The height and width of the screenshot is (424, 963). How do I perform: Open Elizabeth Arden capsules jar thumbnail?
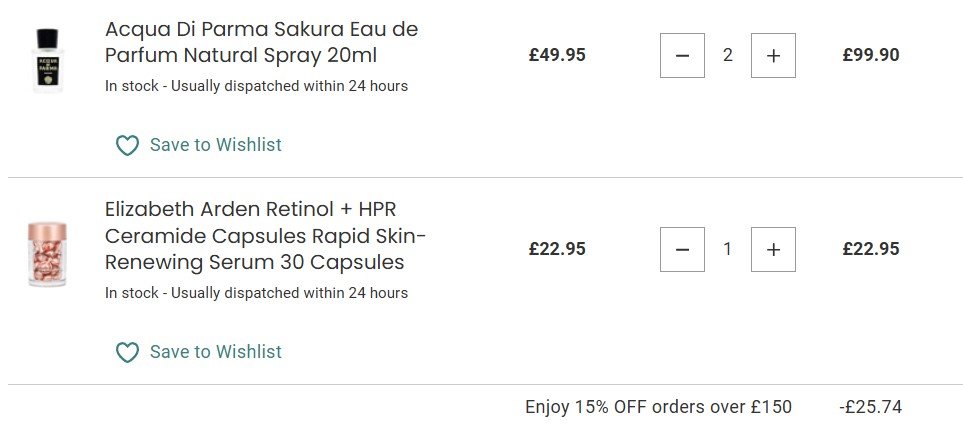[x=48, y=255]
